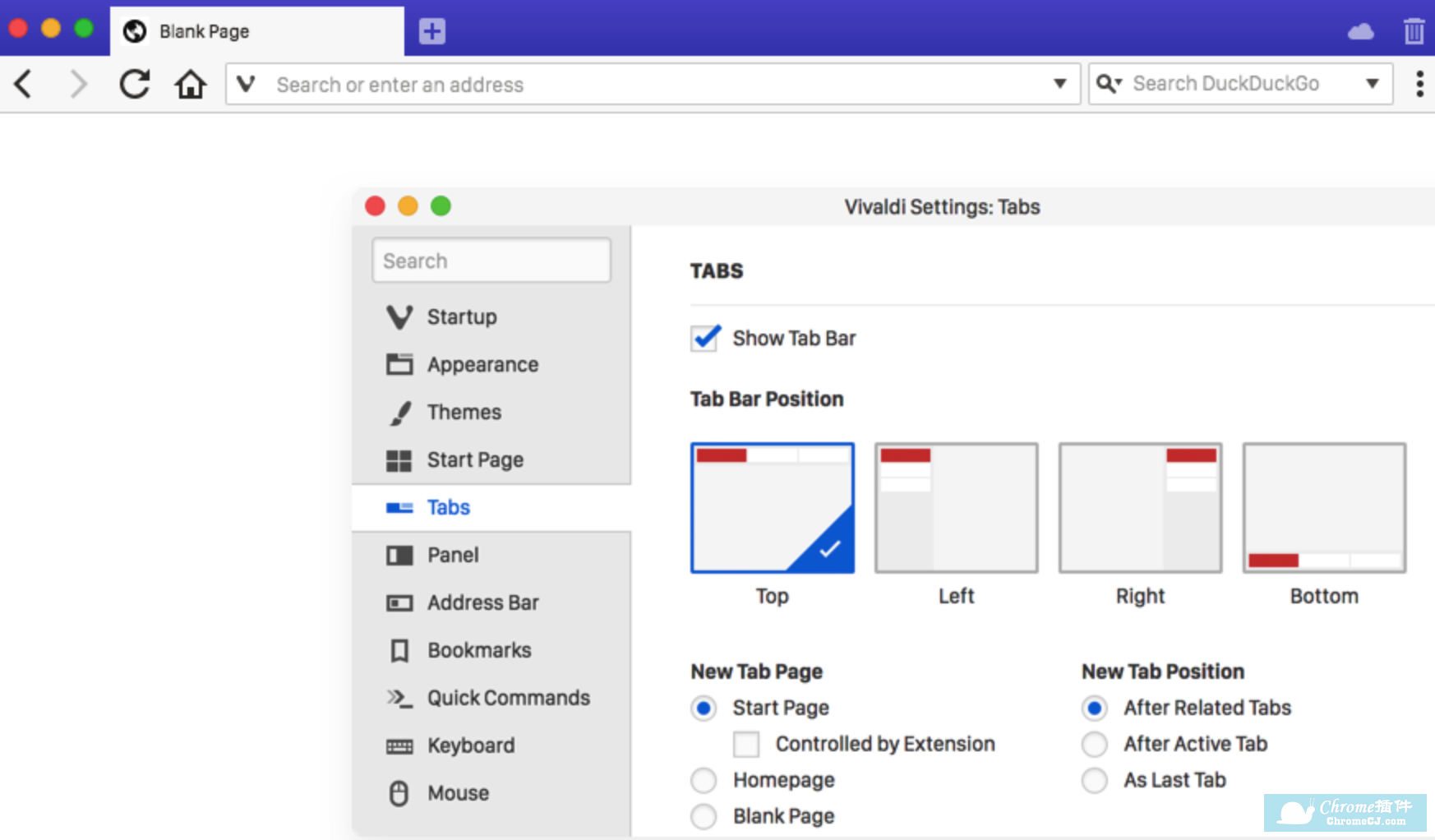
Task: Choose the Left tab bar position thumbnail
Action: click(957, 507)
